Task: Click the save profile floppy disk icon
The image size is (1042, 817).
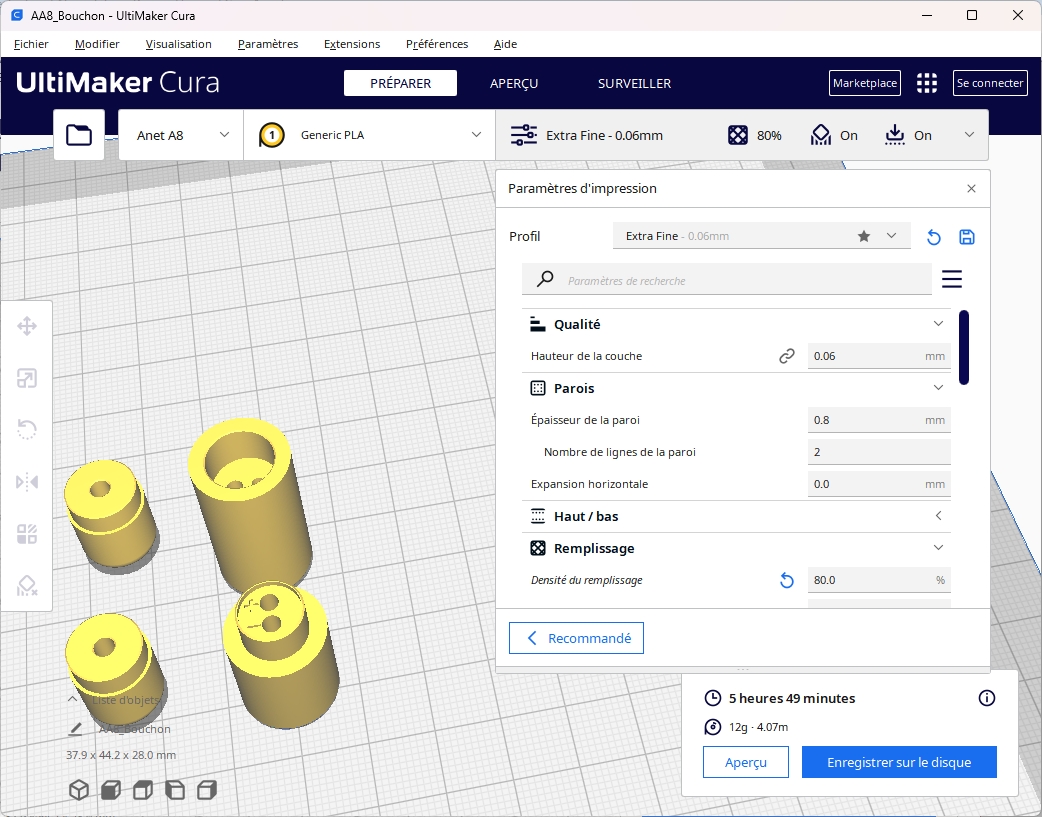Action: (x=967, y=237)
